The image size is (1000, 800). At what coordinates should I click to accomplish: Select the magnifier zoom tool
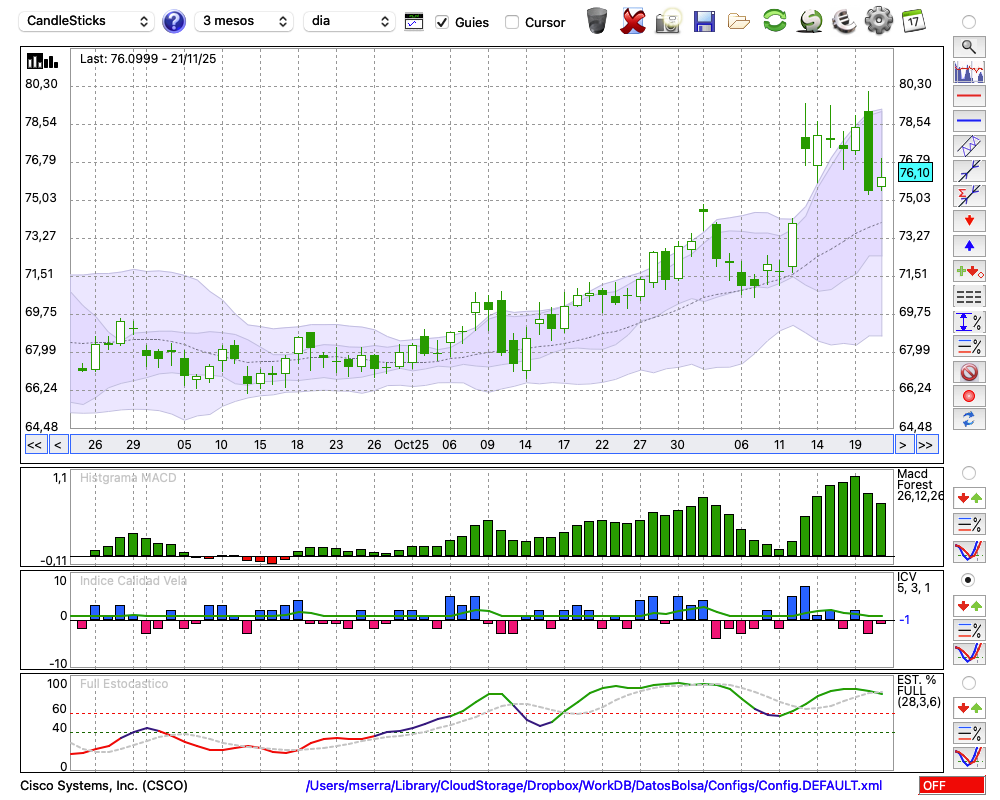tap(968, 46)
